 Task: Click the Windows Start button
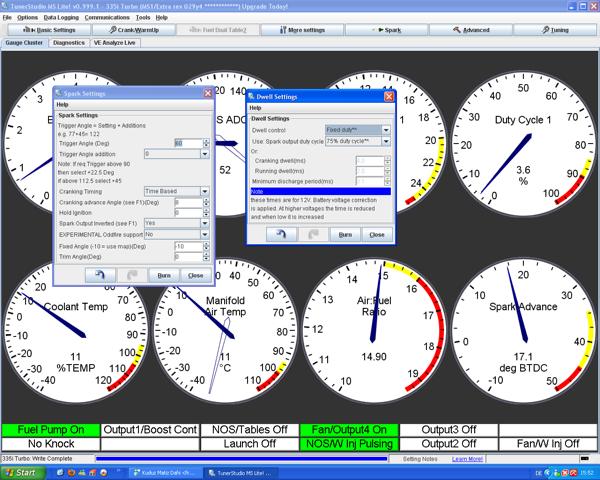(x=20, y=472)
